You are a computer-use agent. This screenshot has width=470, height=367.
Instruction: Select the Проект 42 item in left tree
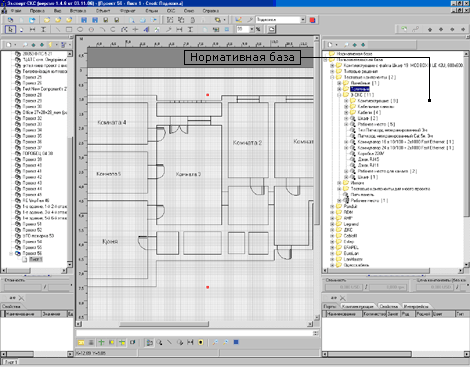(x=32, y=177)
